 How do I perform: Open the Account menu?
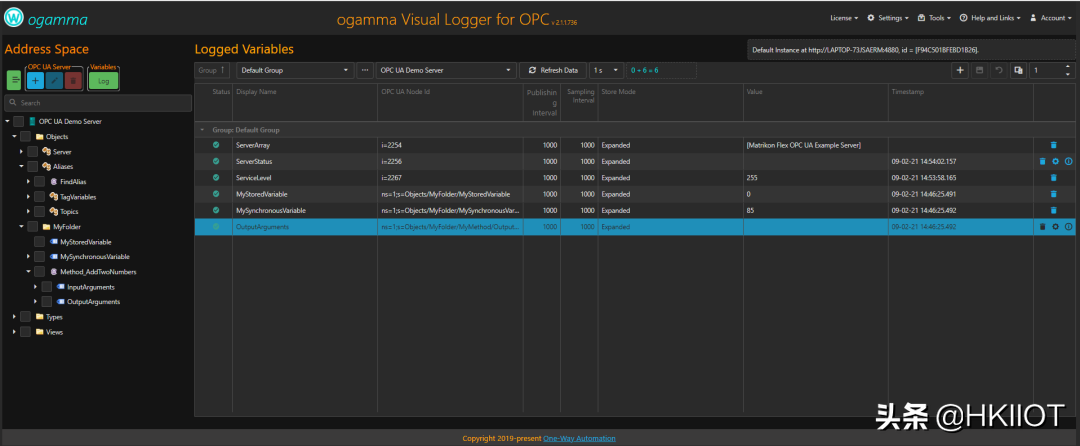click(1051, 19)
